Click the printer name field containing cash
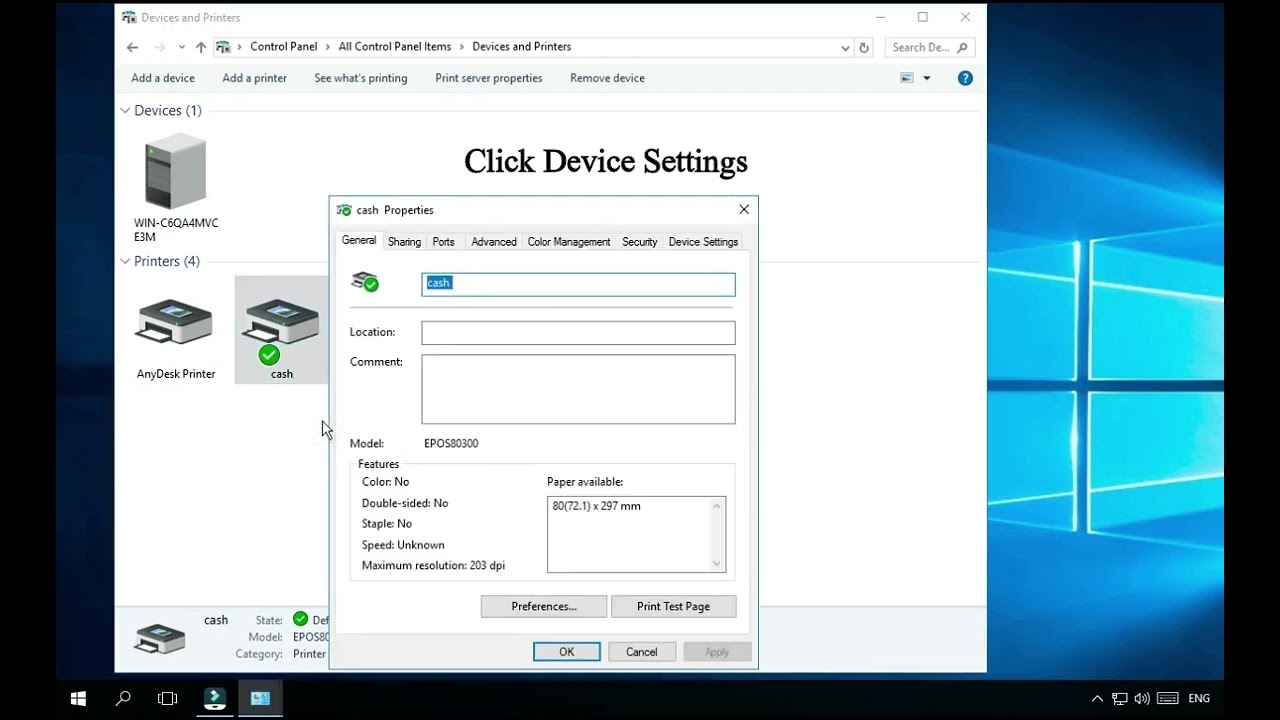The height and width of the screenshot is (720, 1280). click(578, 284)
